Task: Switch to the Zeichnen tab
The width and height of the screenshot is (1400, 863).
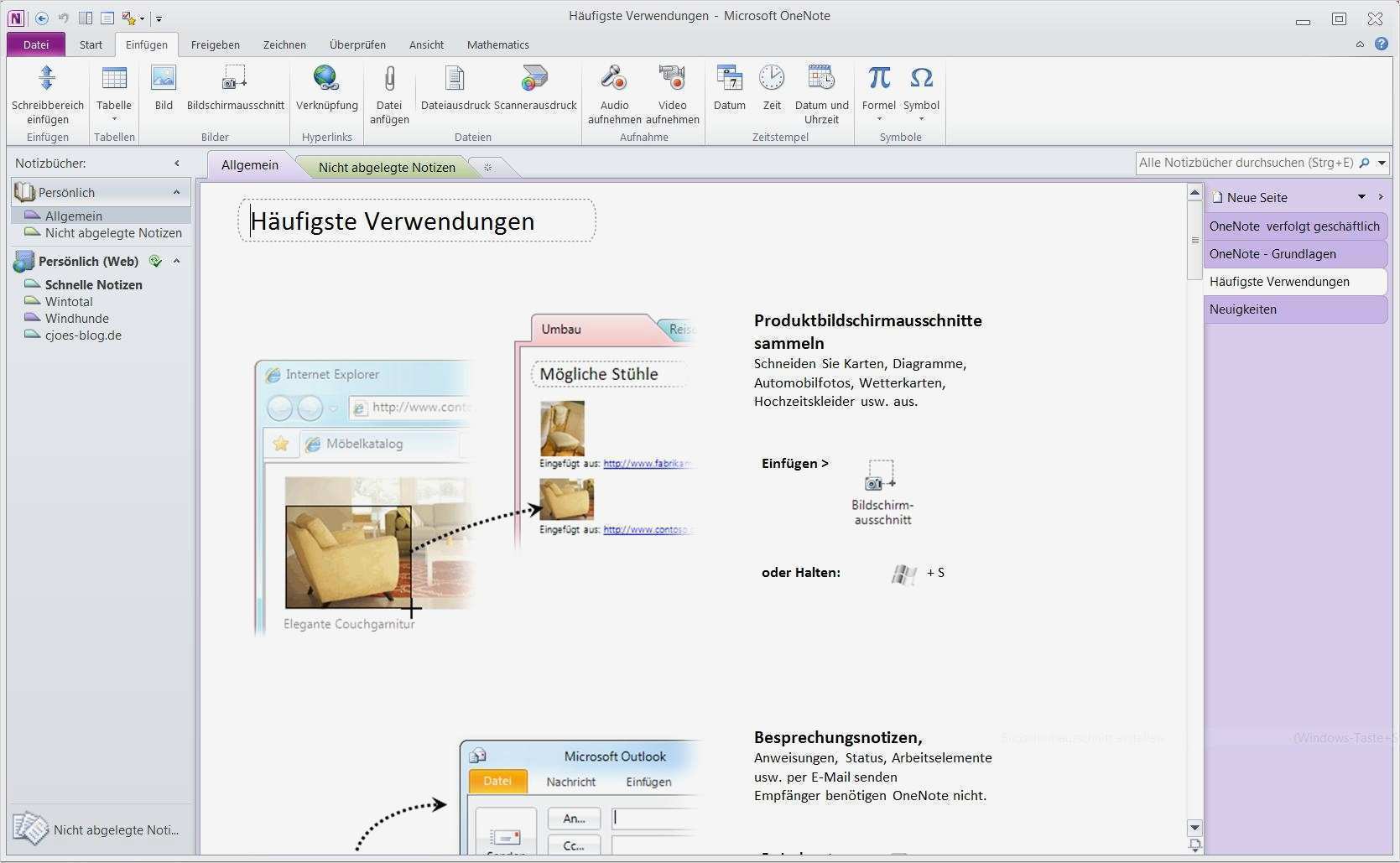Action: pyautogui.click(x=284, y=44)
